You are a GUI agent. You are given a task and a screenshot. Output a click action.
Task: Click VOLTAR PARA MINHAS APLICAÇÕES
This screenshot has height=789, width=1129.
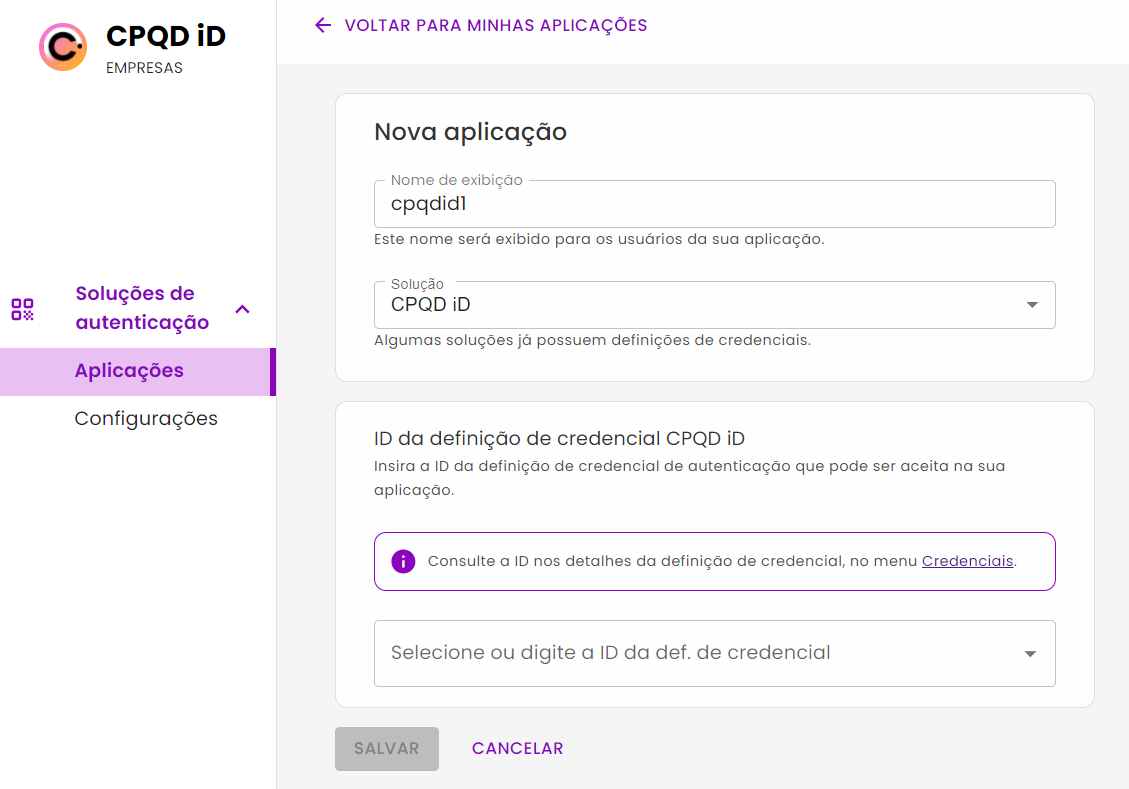pos(497,25)
